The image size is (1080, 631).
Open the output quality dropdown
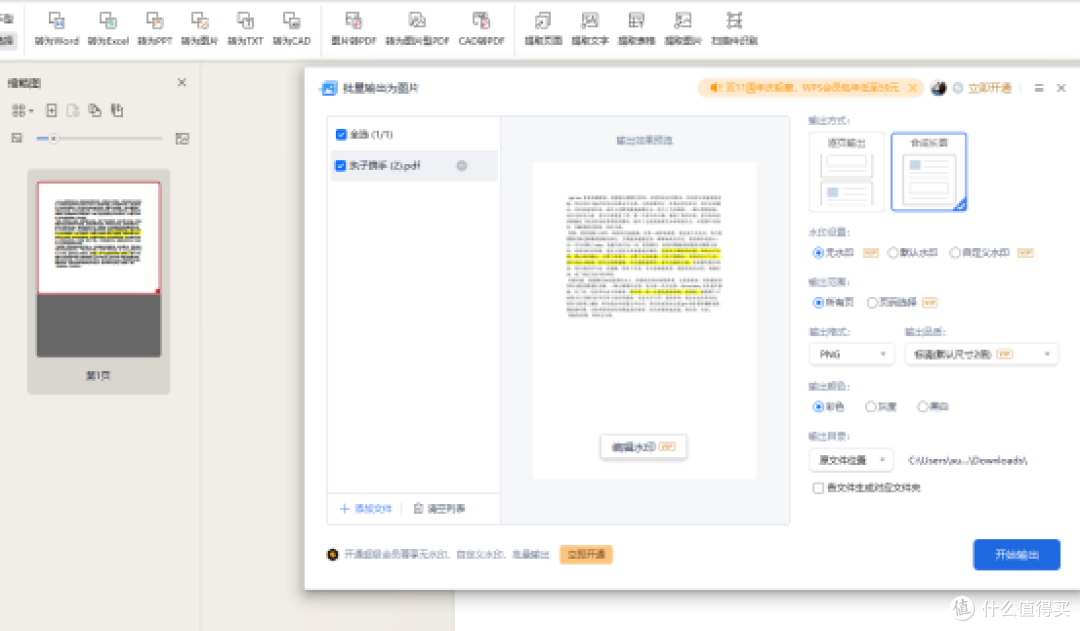[982, 354]
